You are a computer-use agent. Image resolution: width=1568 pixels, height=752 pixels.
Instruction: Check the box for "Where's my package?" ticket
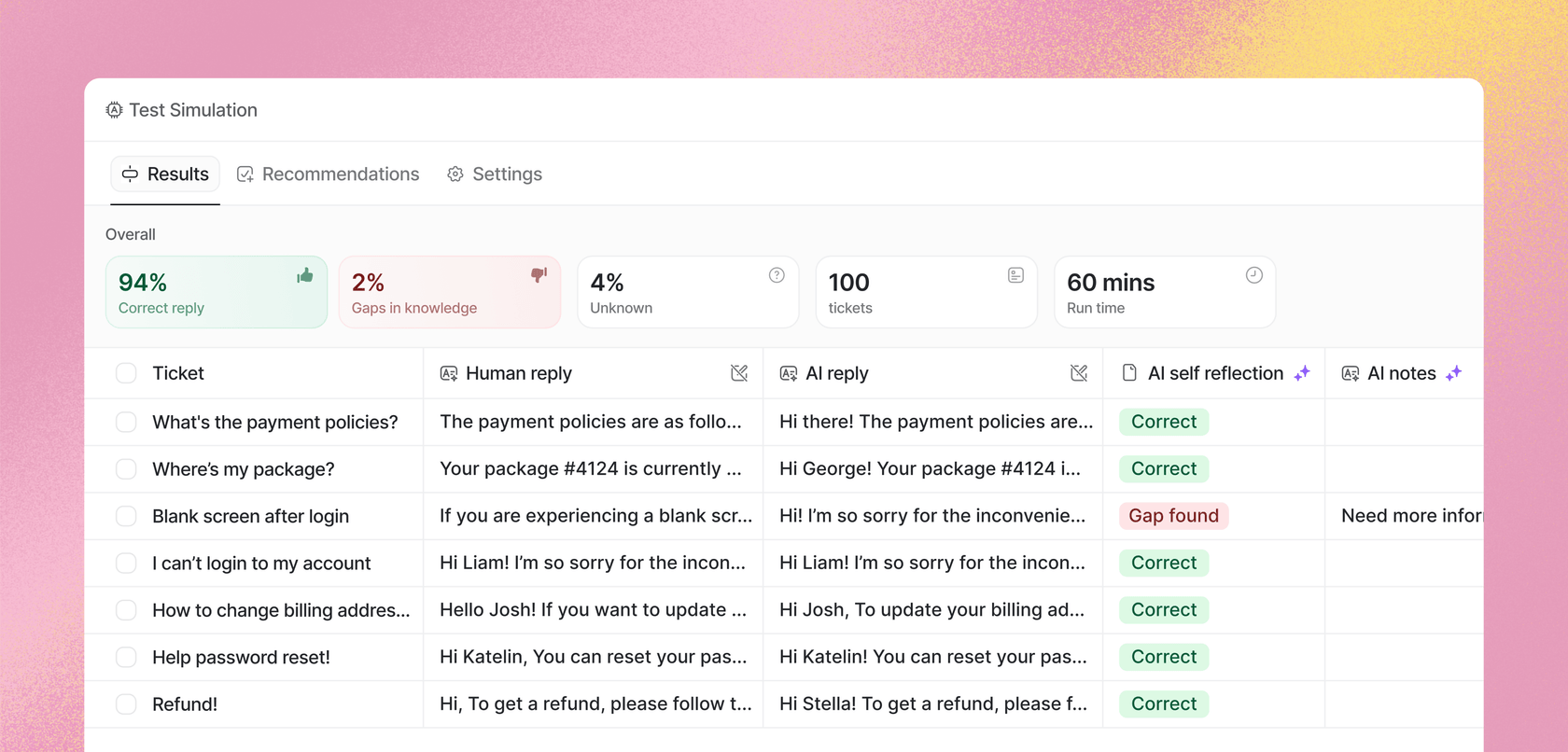(x=126, y=469)
